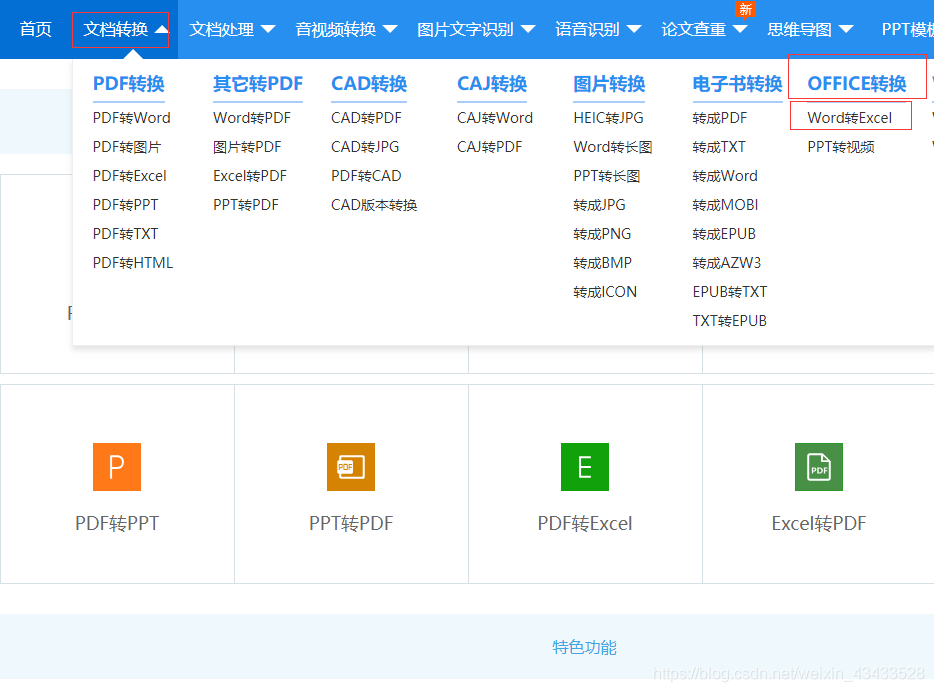Collapse the 文档转换 dropdown menu
This screenshot has height=692, width=934.
pyautogui.click(x=126, y=29)
